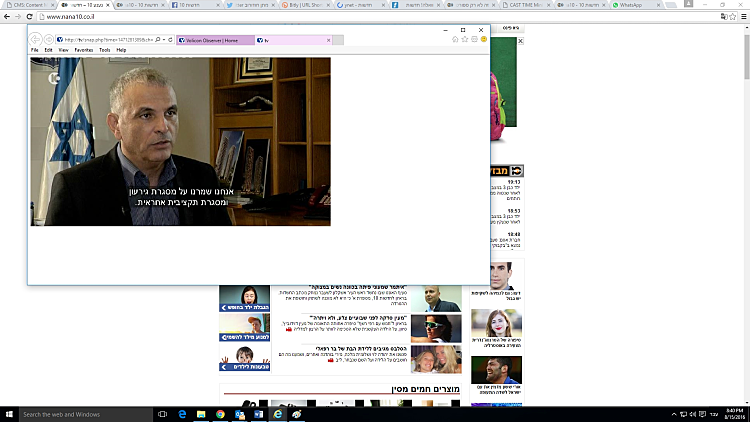
Task: Open IE Home page icon
Action: [x=455, y=39]
